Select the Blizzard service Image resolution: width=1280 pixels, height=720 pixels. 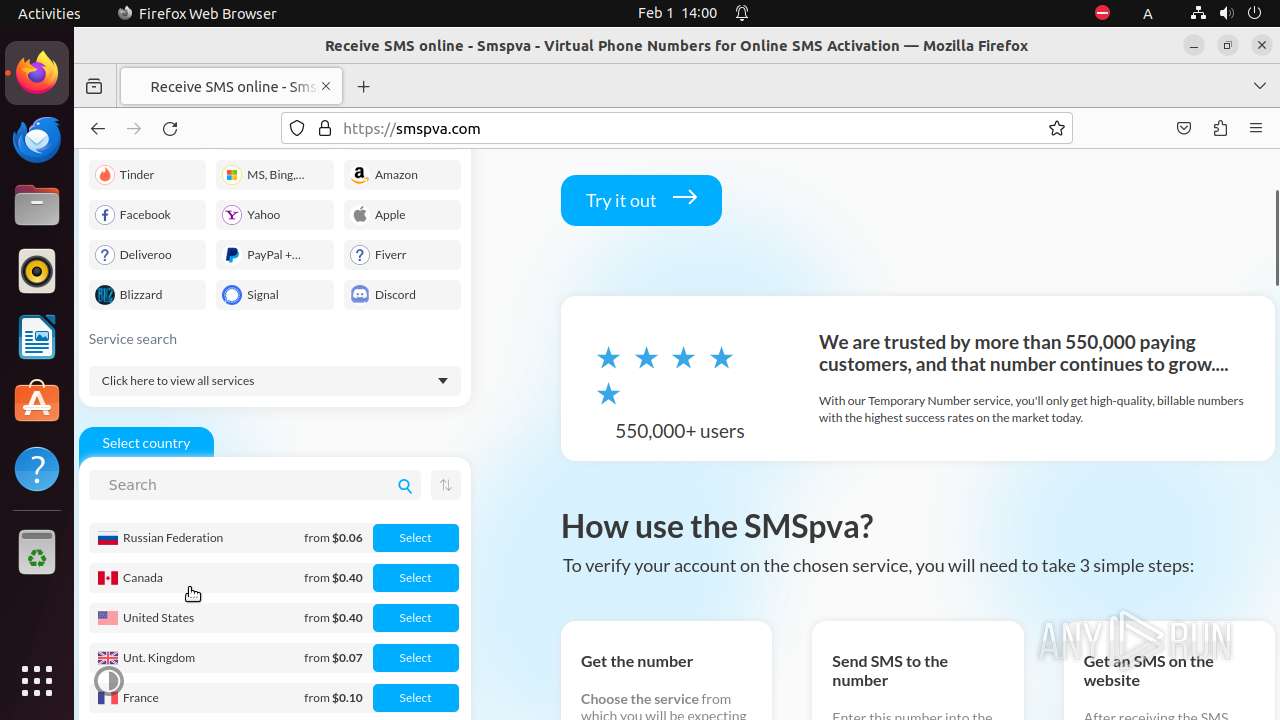point(147,295)
